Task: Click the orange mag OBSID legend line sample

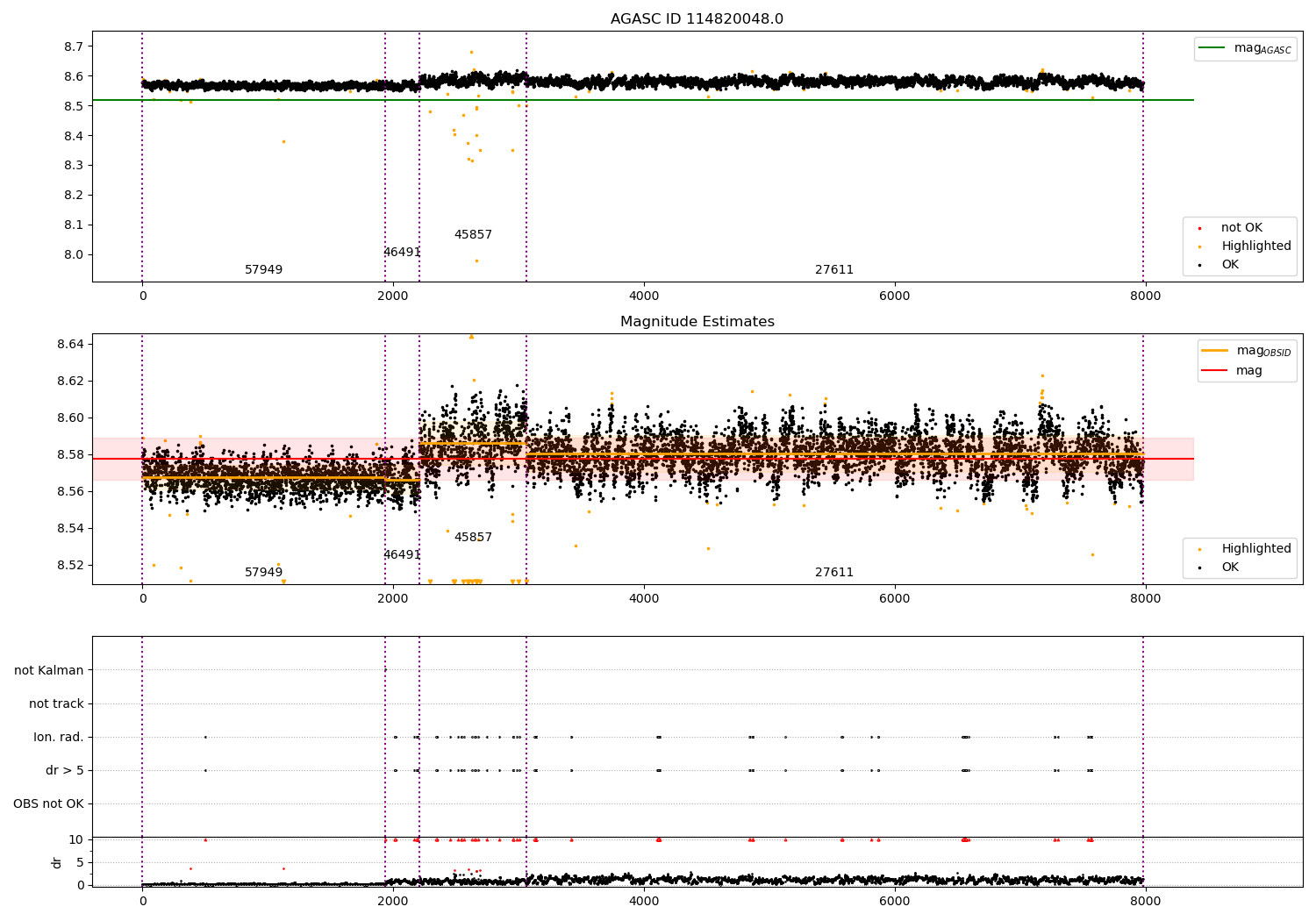Action: point(1214,351)
